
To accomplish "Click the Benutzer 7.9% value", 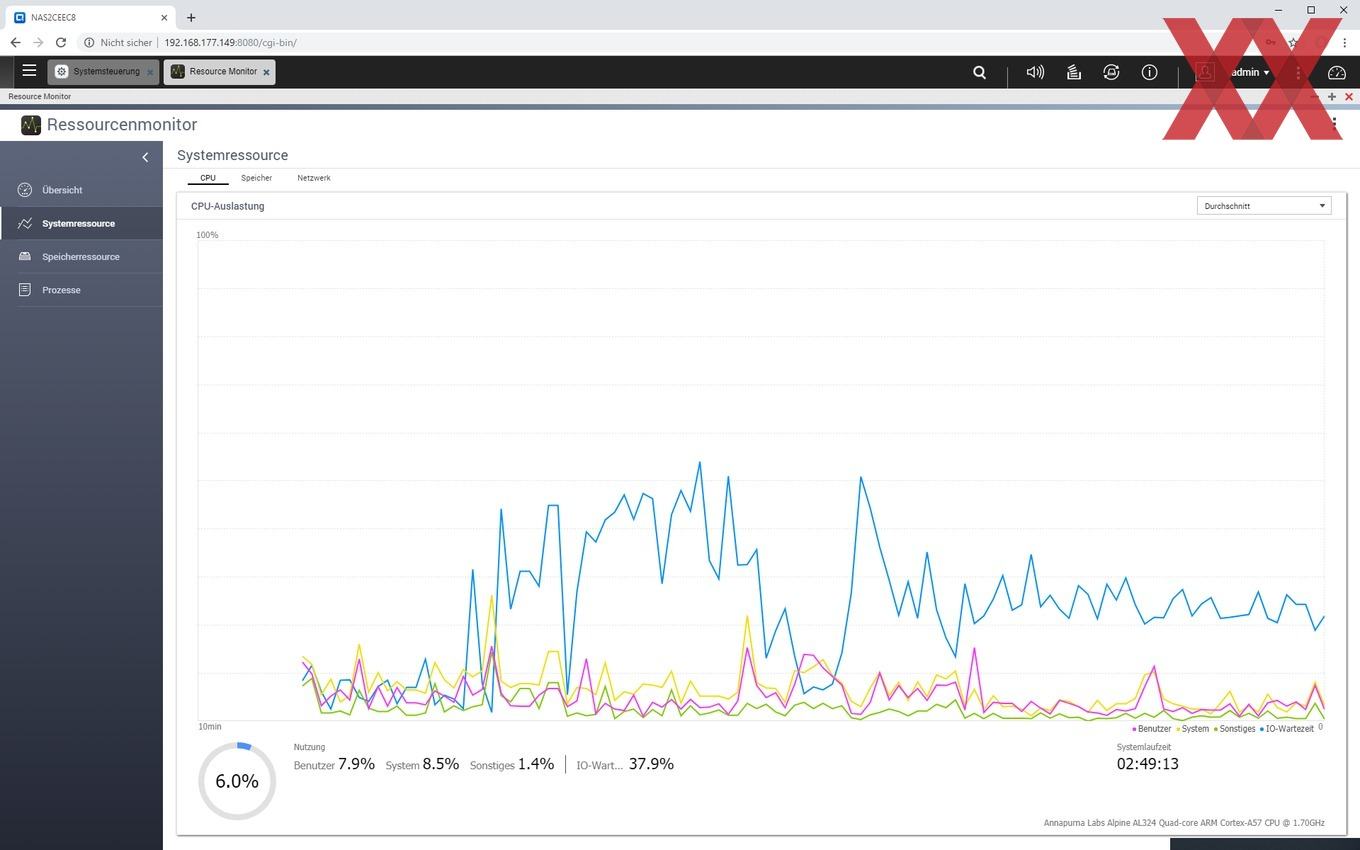I will pos(334,764).
